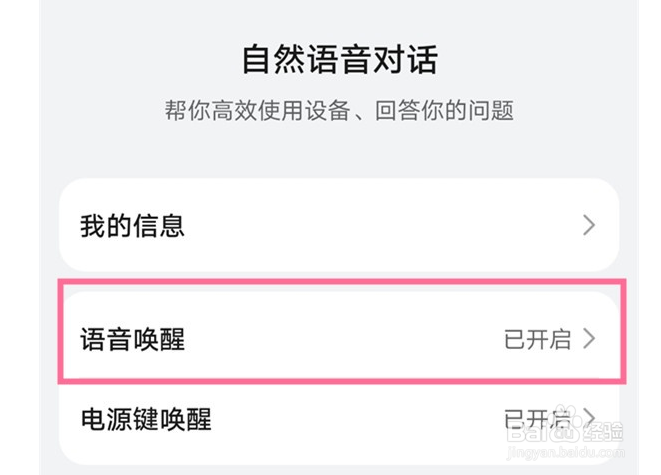
Task: Expand the 语音唤醒 row chevron
Action: pos(589,339)
